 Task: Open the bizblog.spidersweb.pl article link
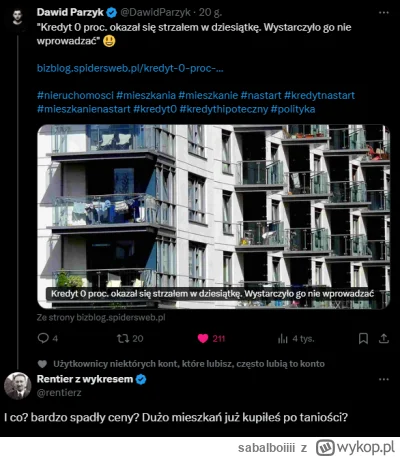(130, 68)
